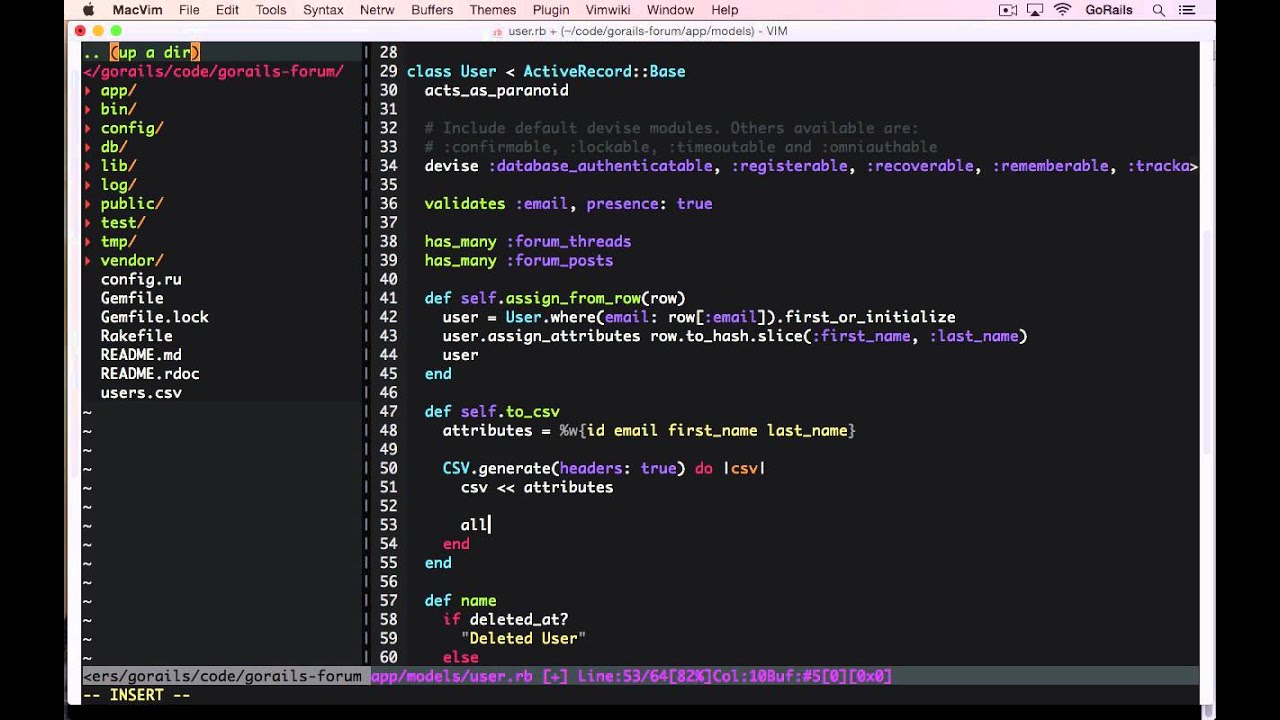Open the Apple menu

tap(88, 10)
